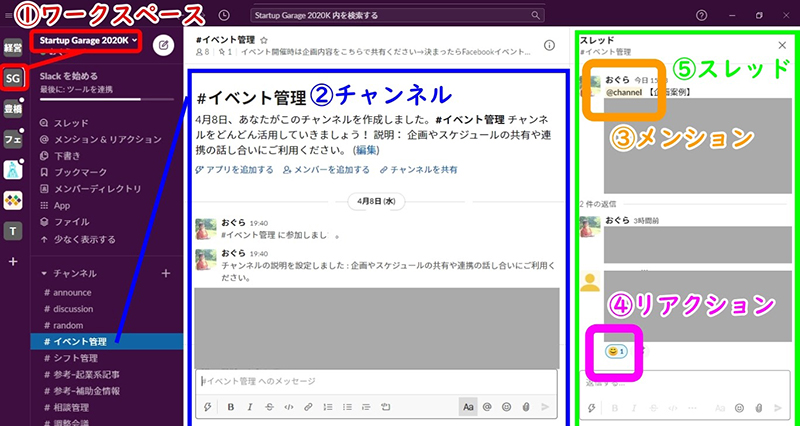Add a workspace with plus icon
The width and height of the screenshot is (800, 426).
coord(13,262)
